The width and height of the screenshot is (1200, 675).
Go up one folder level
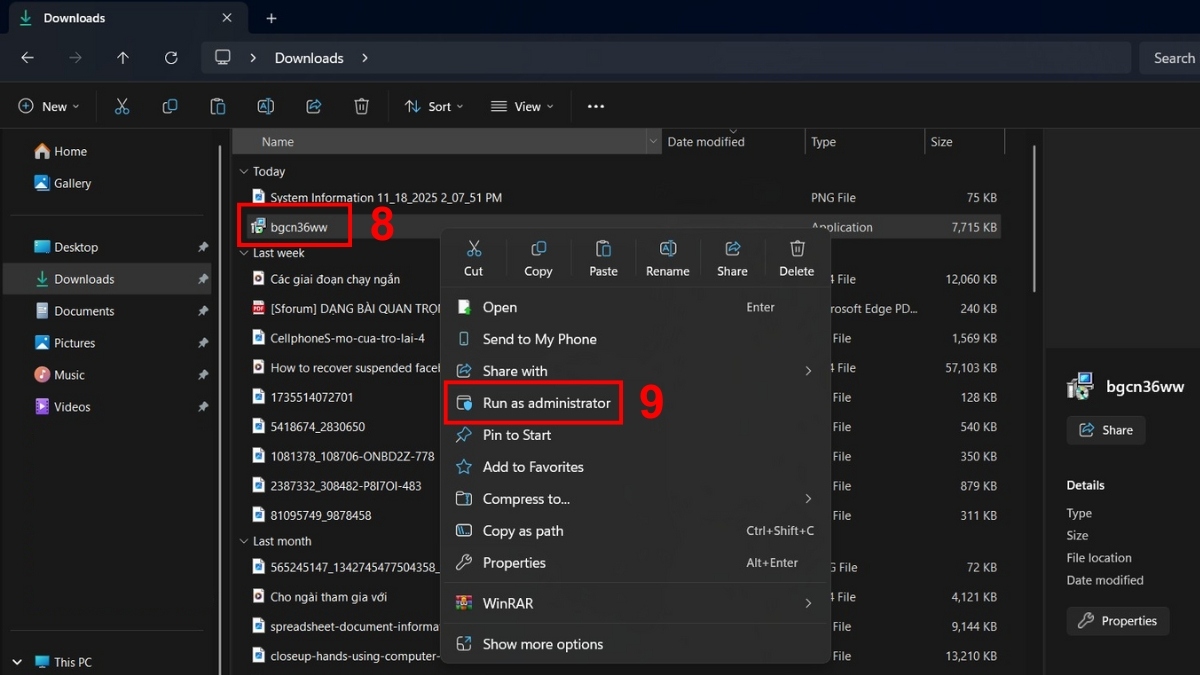pyautogui.click(x=123, y=58)
